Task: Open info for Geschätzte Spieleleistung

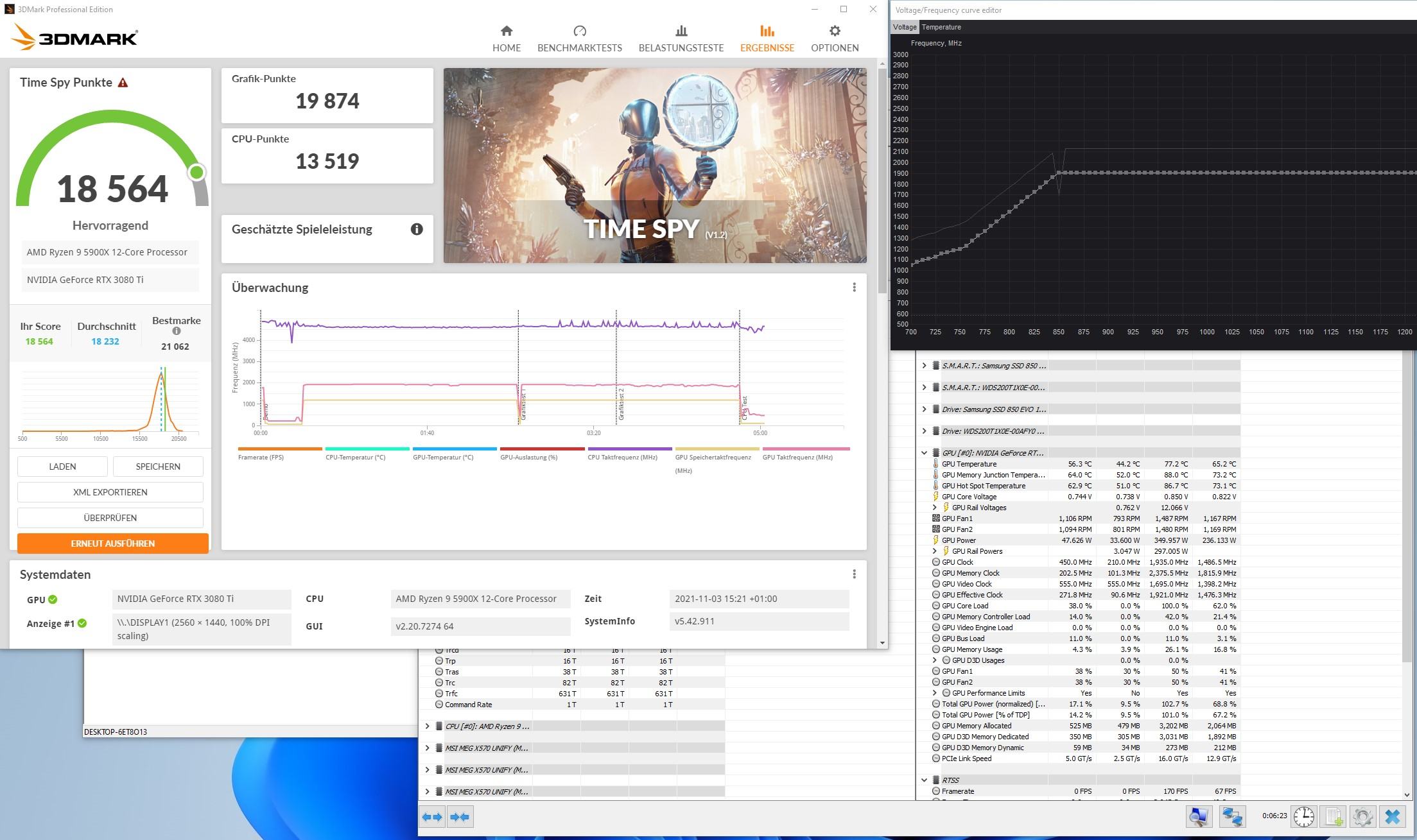Action: 417,229
